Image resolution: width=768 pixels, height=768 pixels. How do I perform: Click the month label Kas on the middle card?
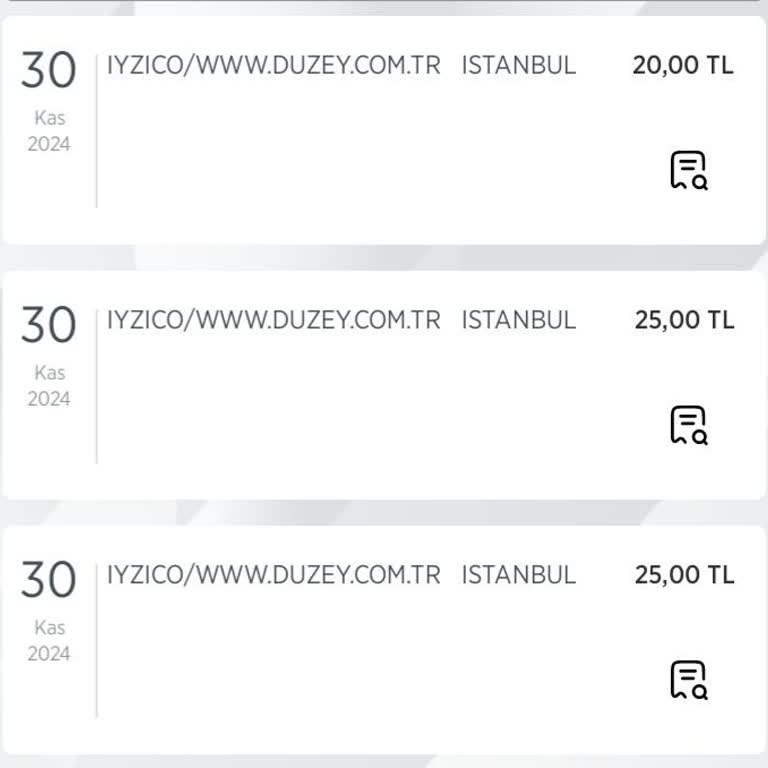pyautogui.click(x=49, y=373)
